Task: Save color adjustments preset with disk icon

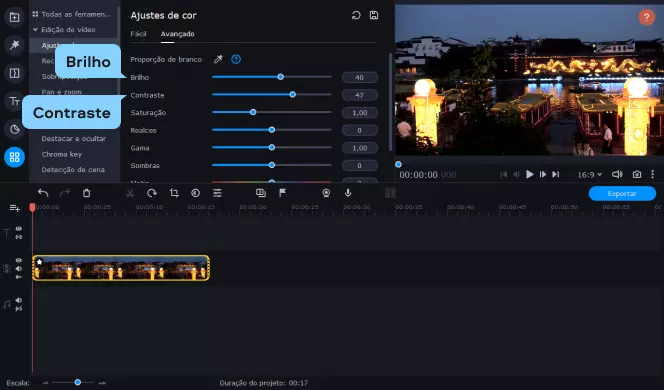Action: tap(374, 15)
